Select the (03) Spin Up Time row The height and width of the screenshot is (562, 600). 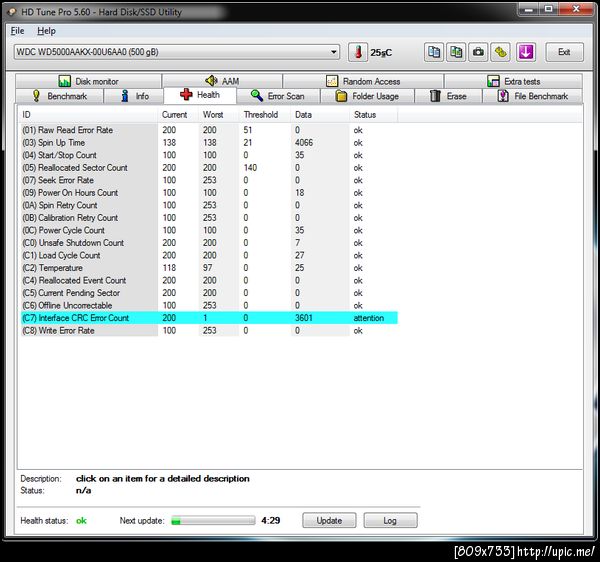[209, 143]
